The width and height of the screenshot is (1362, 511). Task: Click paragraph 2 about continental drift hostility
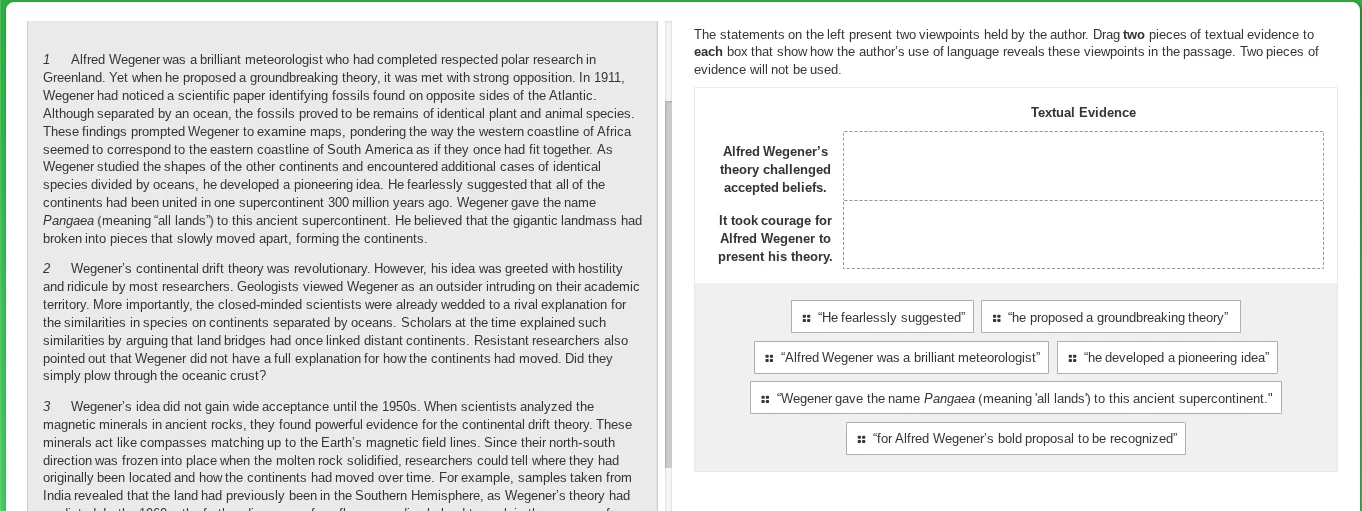click(342, 322)
